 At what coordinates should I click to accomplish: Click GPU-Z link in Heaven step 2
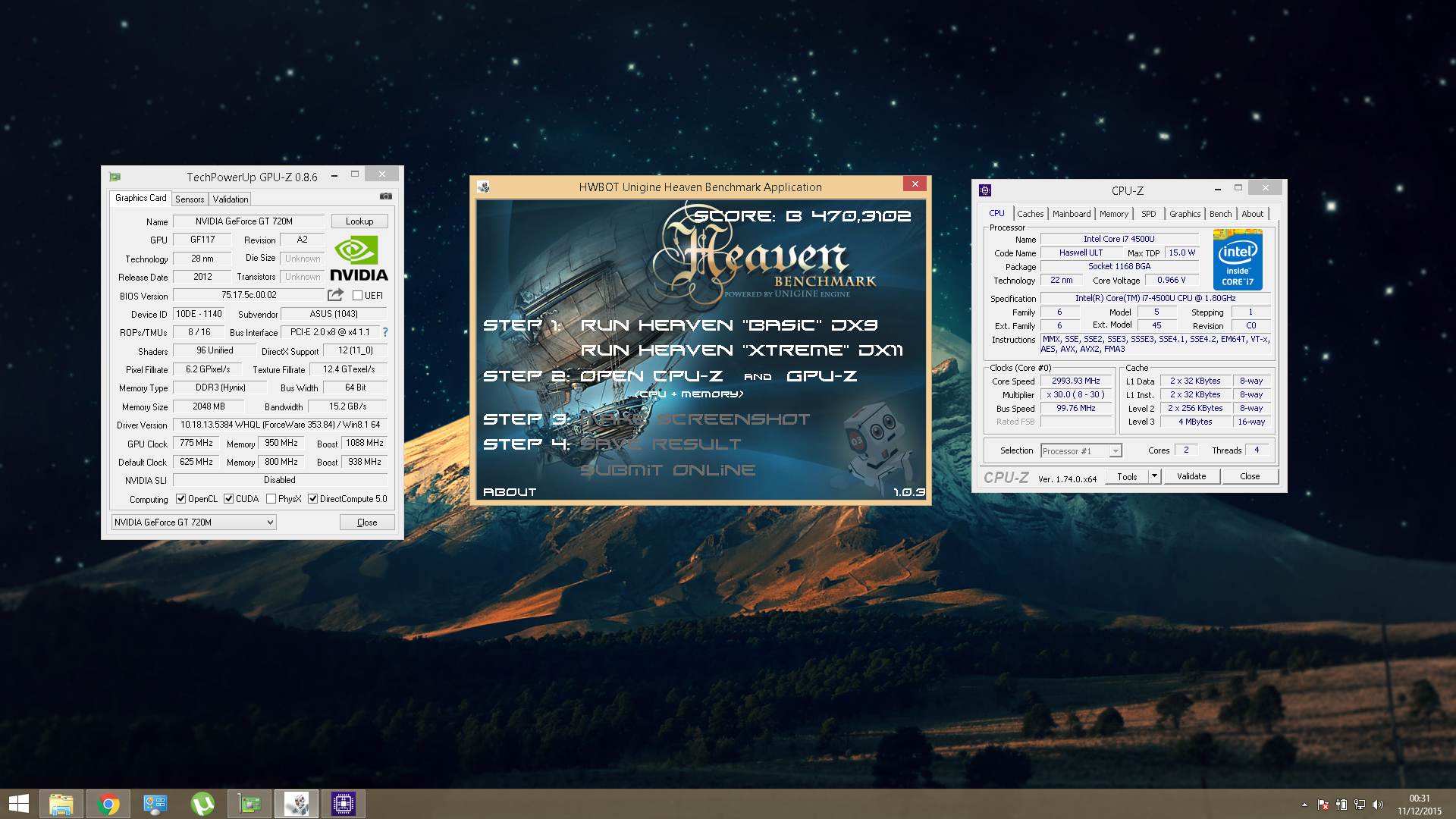click(x=822, y=376)
